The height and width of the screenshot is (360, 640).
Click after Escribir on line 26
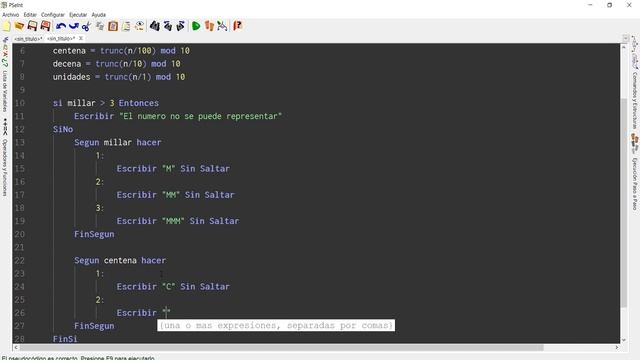point(167,313)
